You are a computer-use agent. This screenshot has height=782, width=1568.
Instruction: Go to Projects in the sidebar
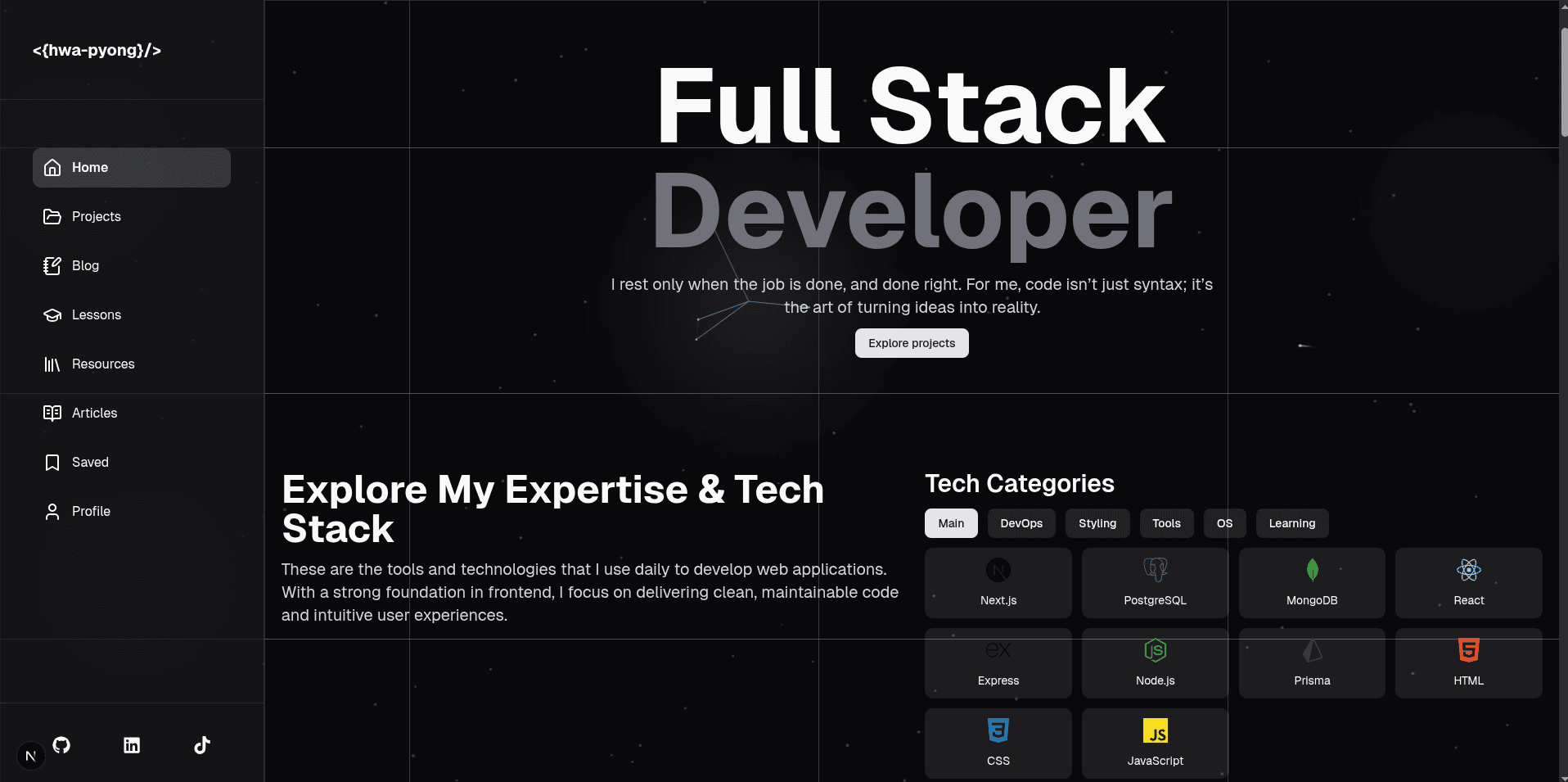tap(96, 216)
